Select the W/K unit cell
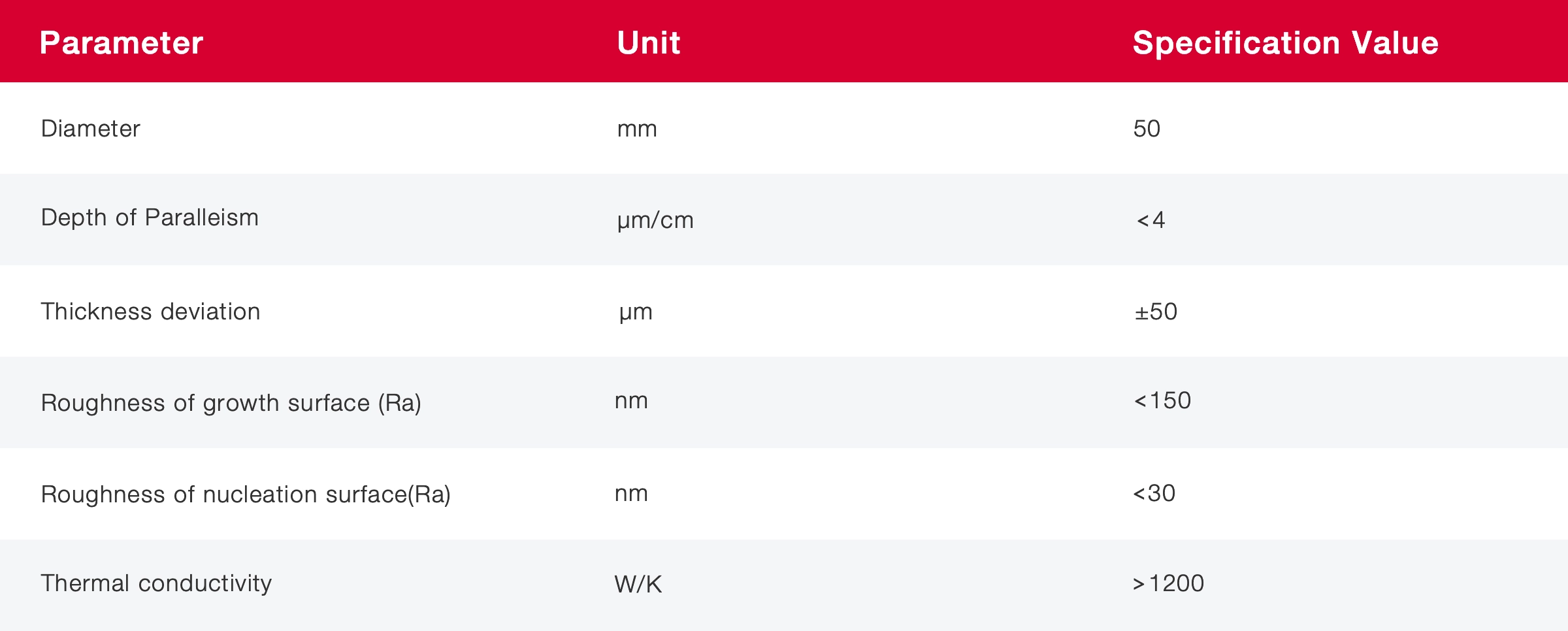The height and width of the screenshot is (631, 1568). (x=638, y=584)
